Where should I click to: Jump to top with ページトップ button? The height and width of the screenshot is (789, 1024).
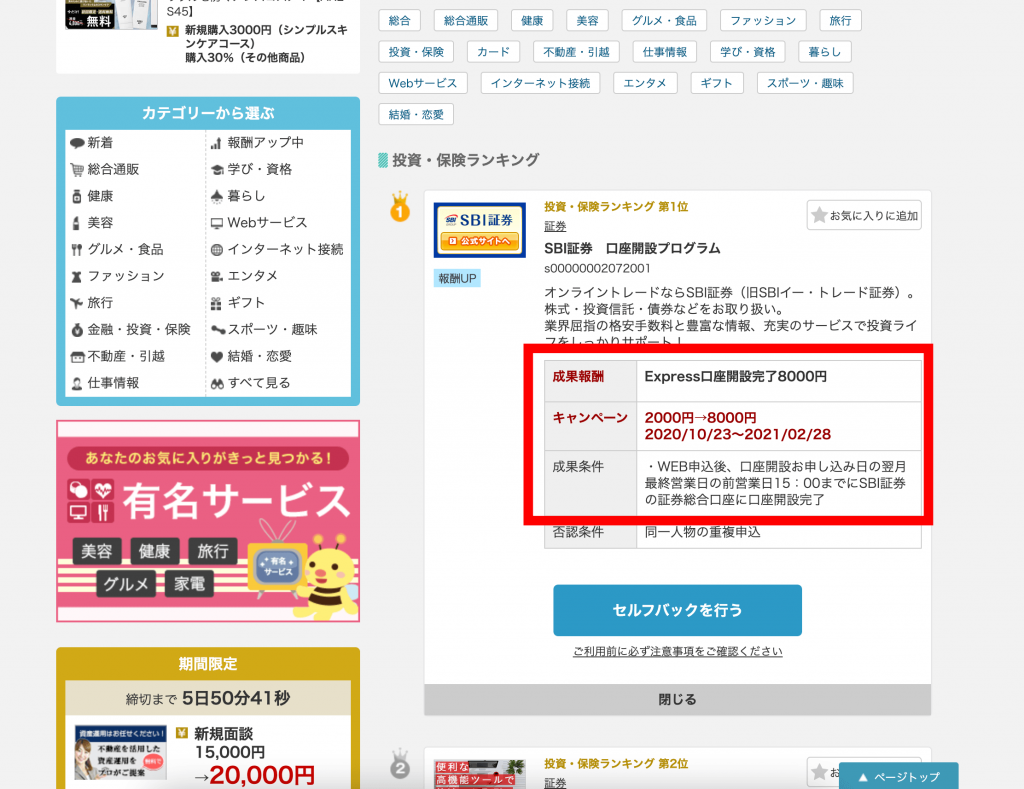[x=898, y=776]
